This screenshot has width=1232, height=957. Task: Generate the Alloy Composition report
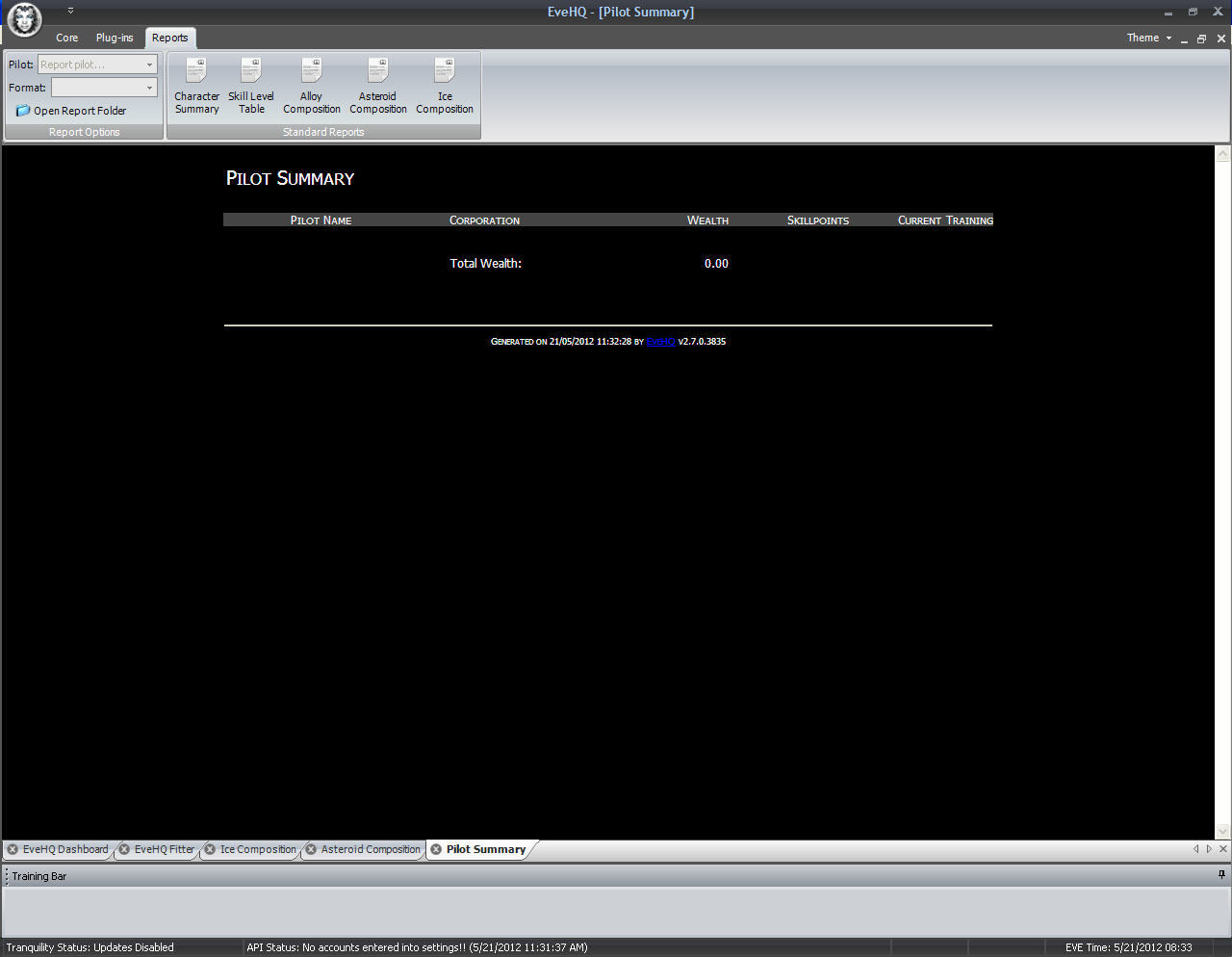(311, 86)
